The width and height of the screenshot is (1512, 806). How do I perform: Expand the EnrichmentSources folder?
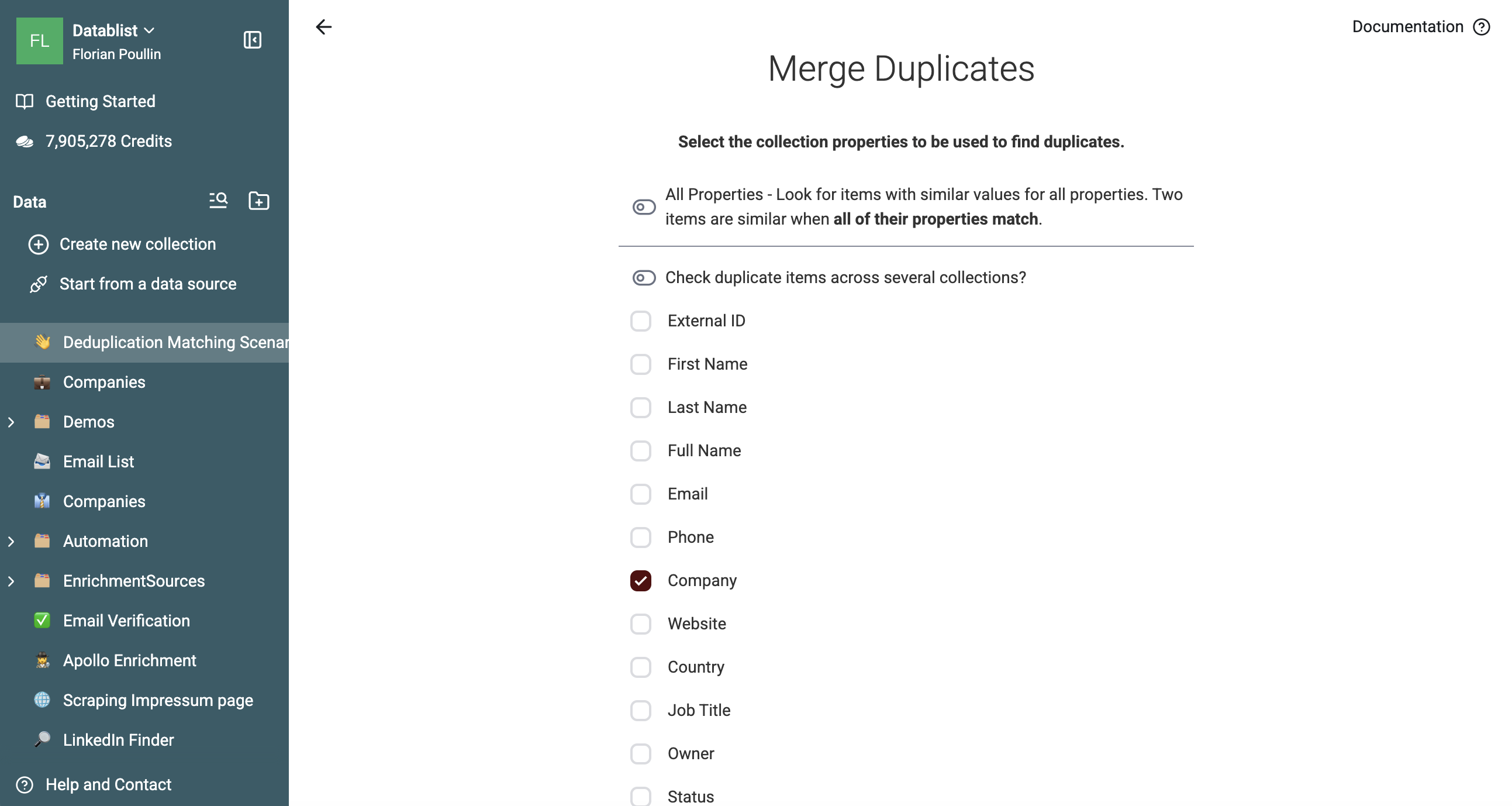pyautogui.click(x=11, y=581)
